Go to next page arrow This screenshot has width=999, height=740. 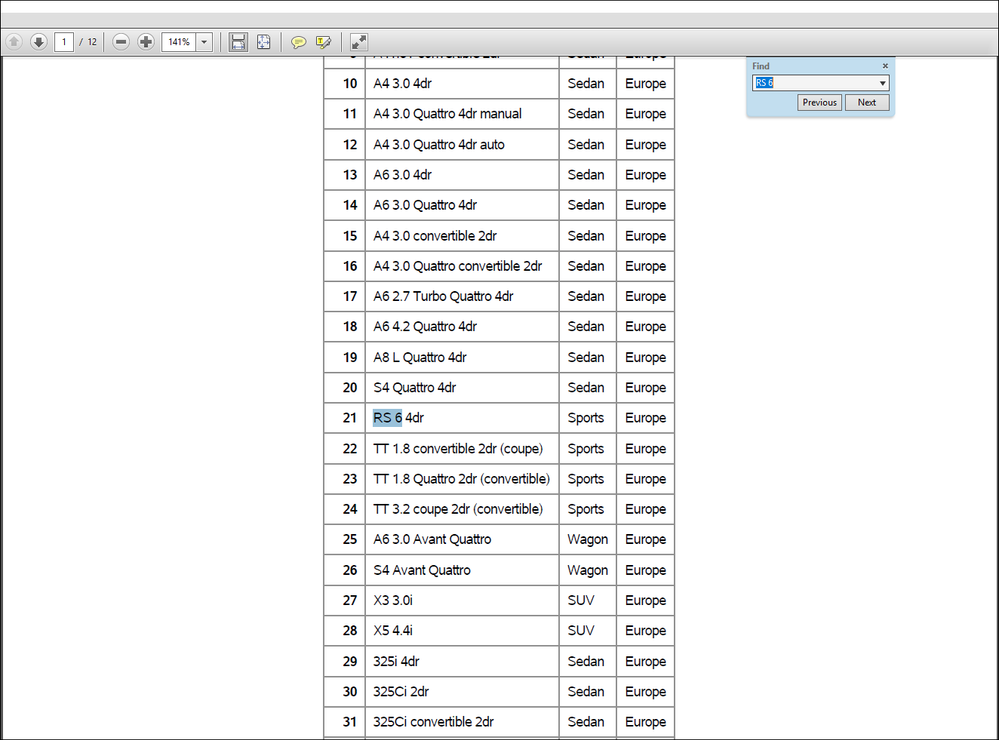(39, 42)
